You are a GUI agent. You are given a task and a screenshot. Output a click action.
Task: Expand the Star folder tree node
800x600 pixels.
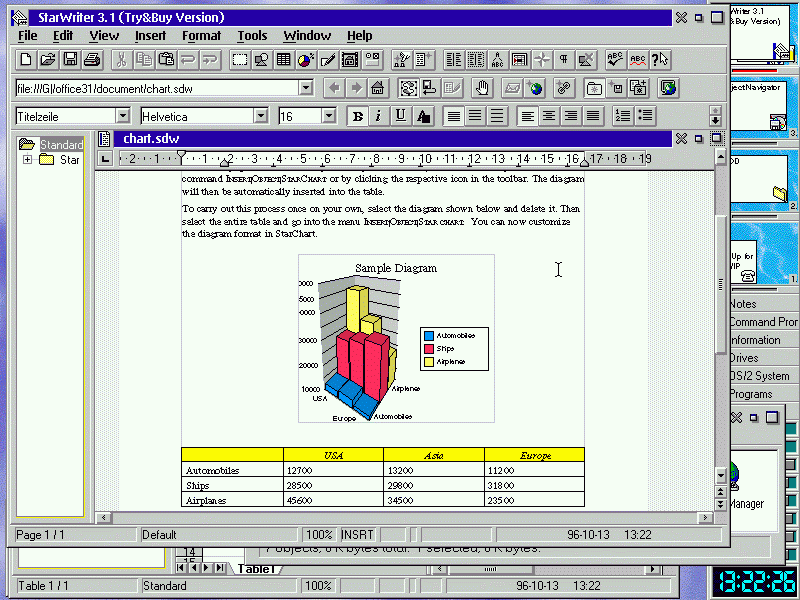pyautogui.click(x=28, y=160)
